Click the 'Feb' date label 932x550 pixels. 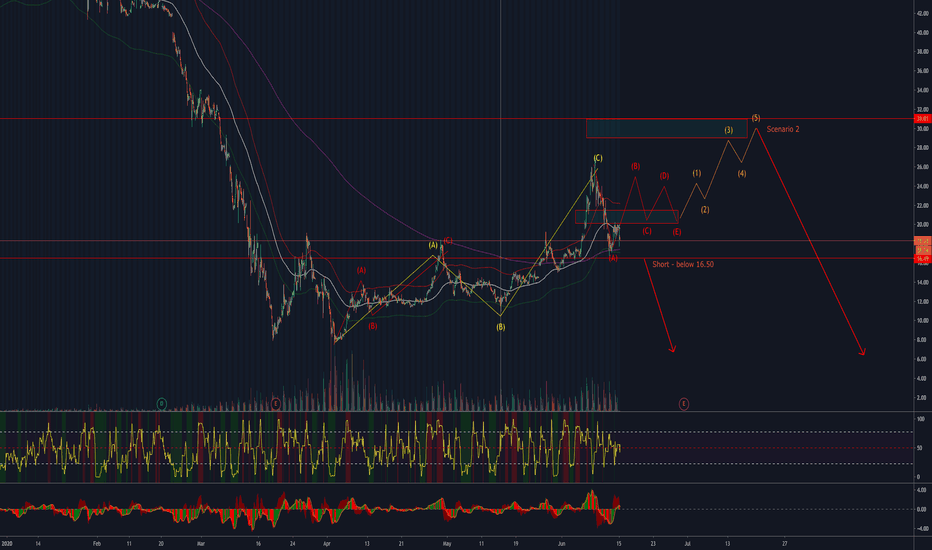tap(97, 543)
